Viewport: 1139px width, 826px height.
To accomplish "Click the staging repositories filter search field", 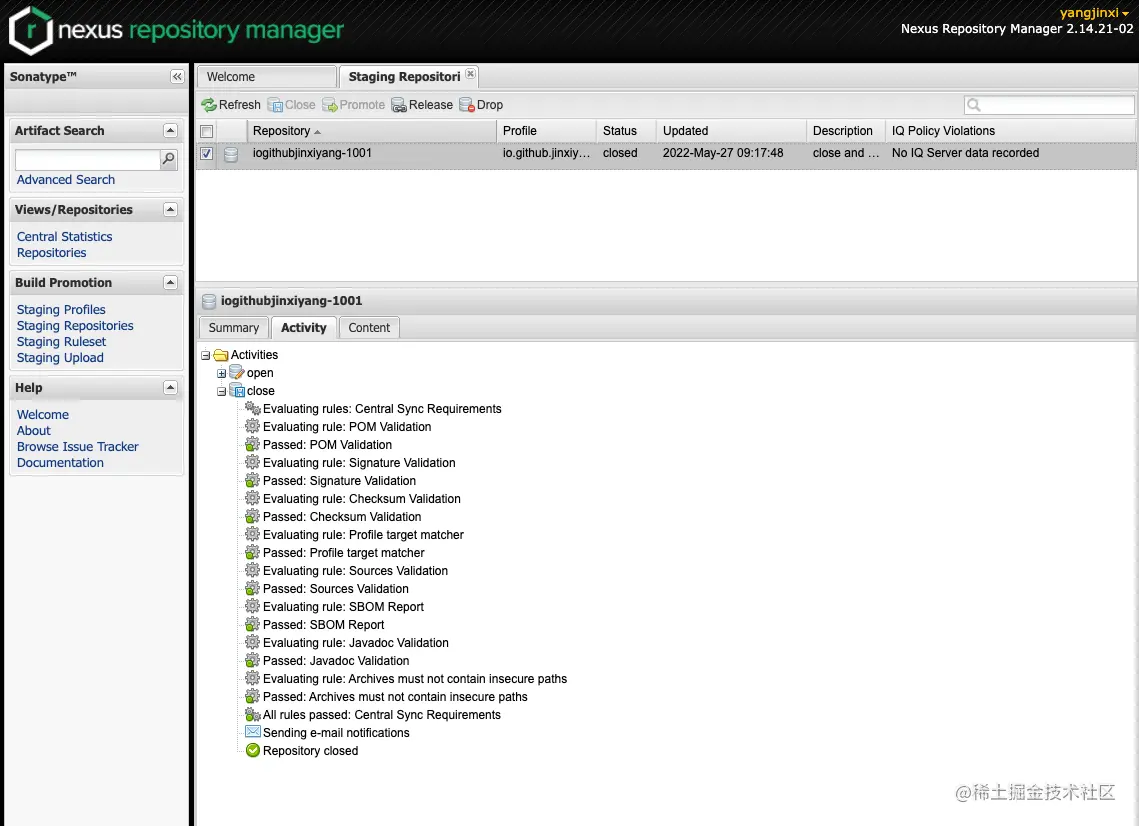I will click(1049, 105).
